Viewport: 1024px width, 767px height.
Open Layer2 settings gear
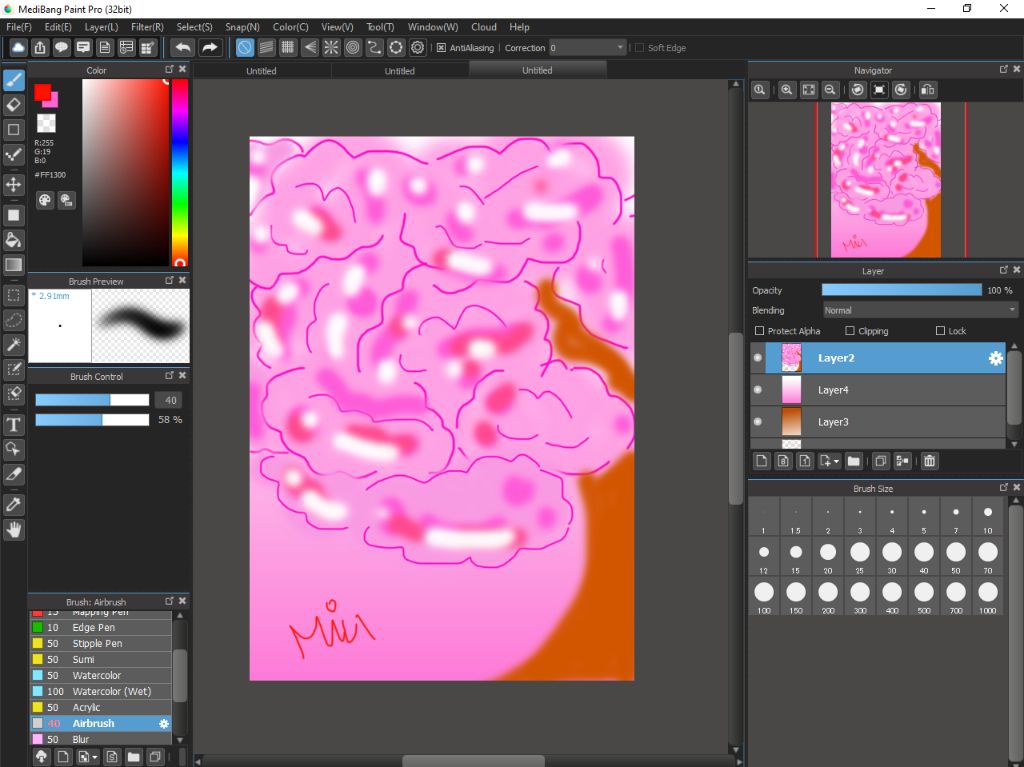(x=995, y=358)
